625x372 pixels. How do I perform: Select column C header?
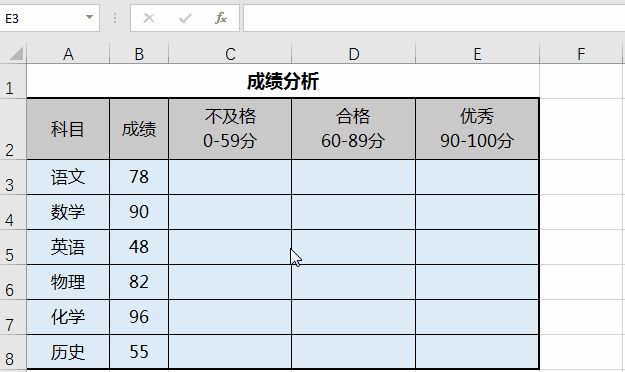(230, 54)
